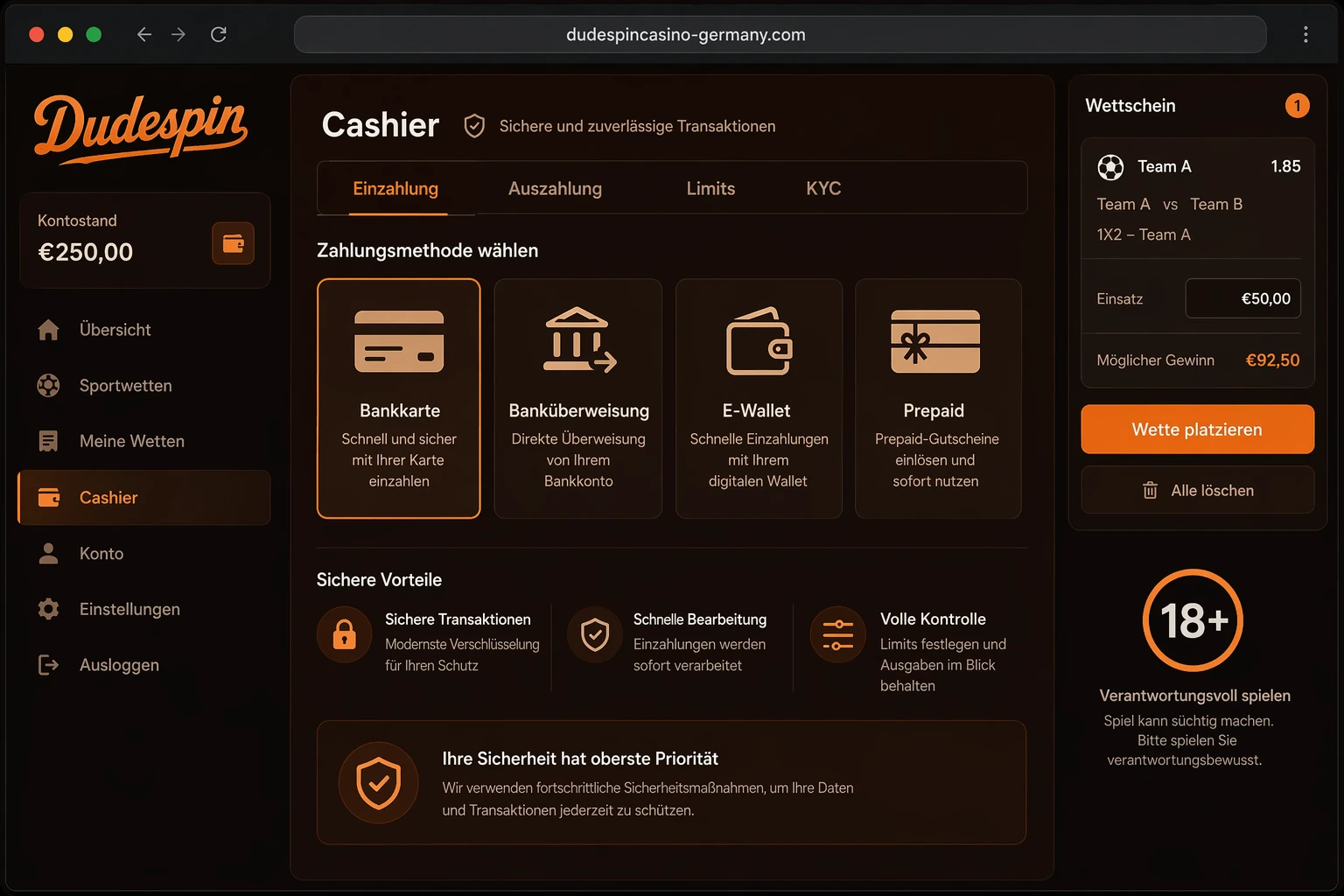Click the soccer ball icon on bet slip
Screen dimensions: 1344x896
pos(1110,166)
